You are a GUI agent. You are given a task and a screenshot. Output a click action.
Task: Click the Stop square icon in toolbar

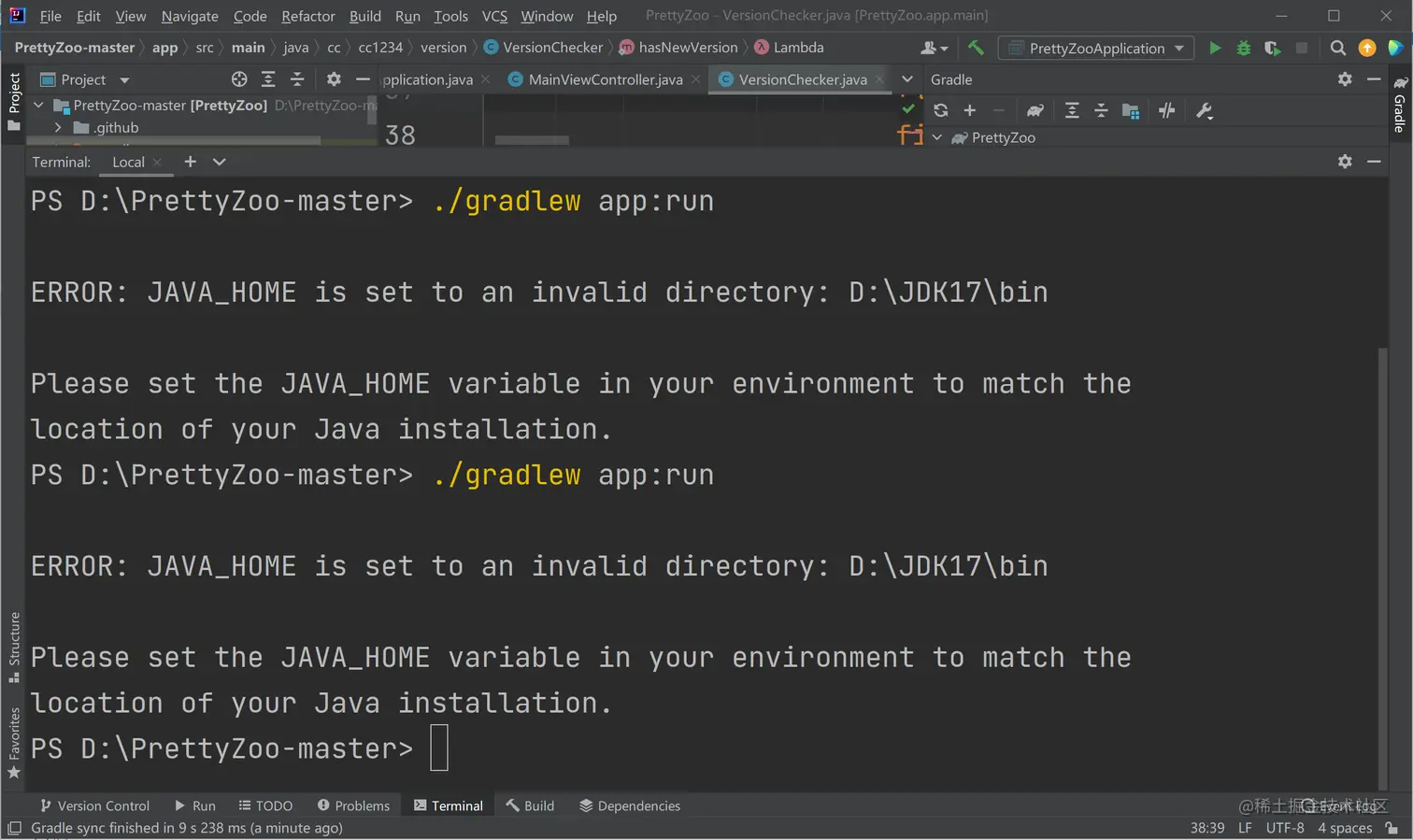click(1301, 48)
